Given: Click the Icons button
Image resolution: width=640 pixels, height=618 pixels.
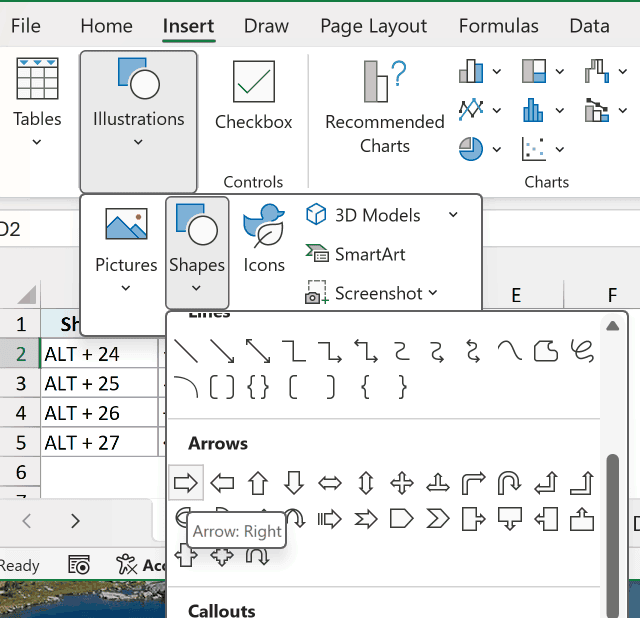Looking at the screenshot, I should point(264,239).
